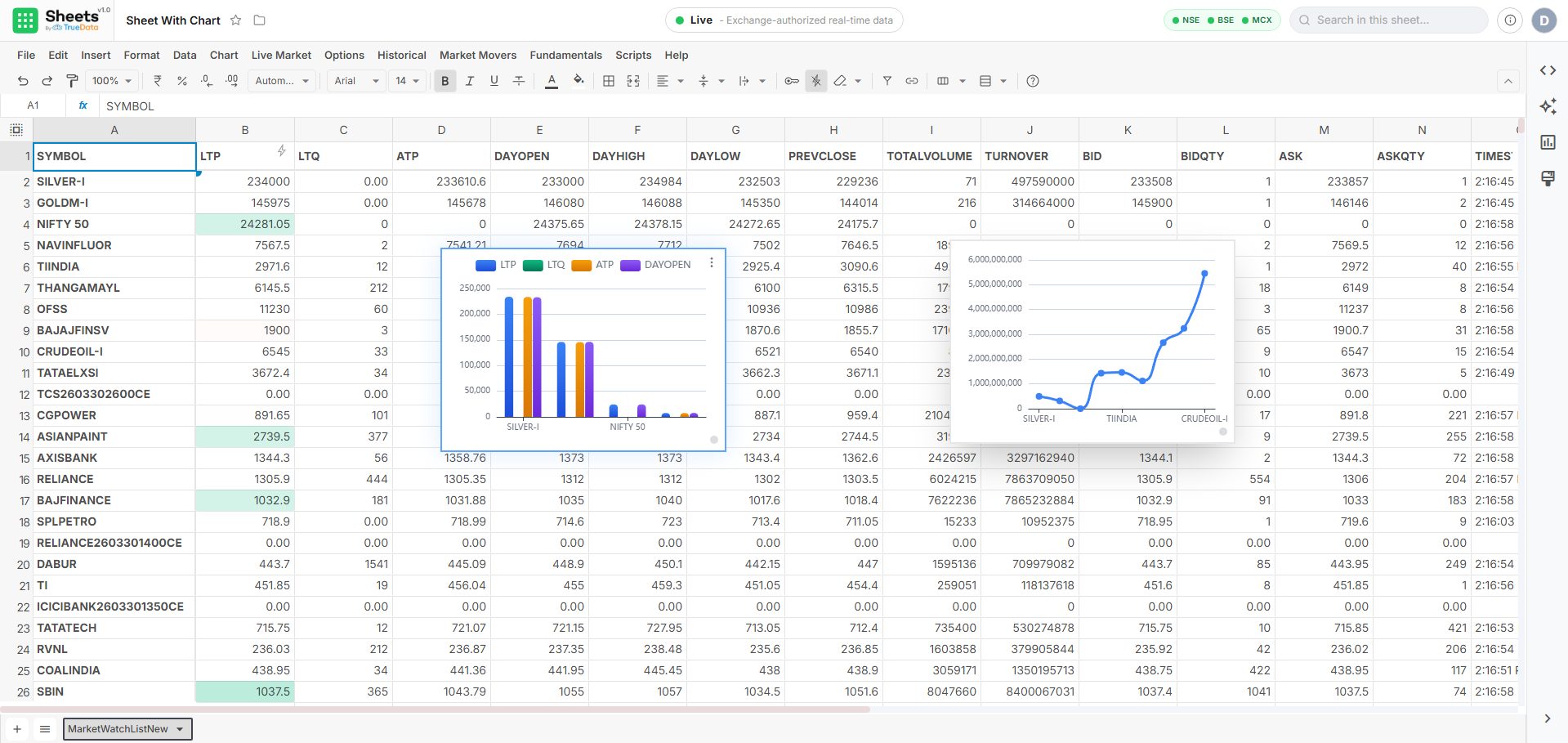Open the chart side panel icon
The width and height of the screenshot is (1568, 743).
tap(1548, 142)
